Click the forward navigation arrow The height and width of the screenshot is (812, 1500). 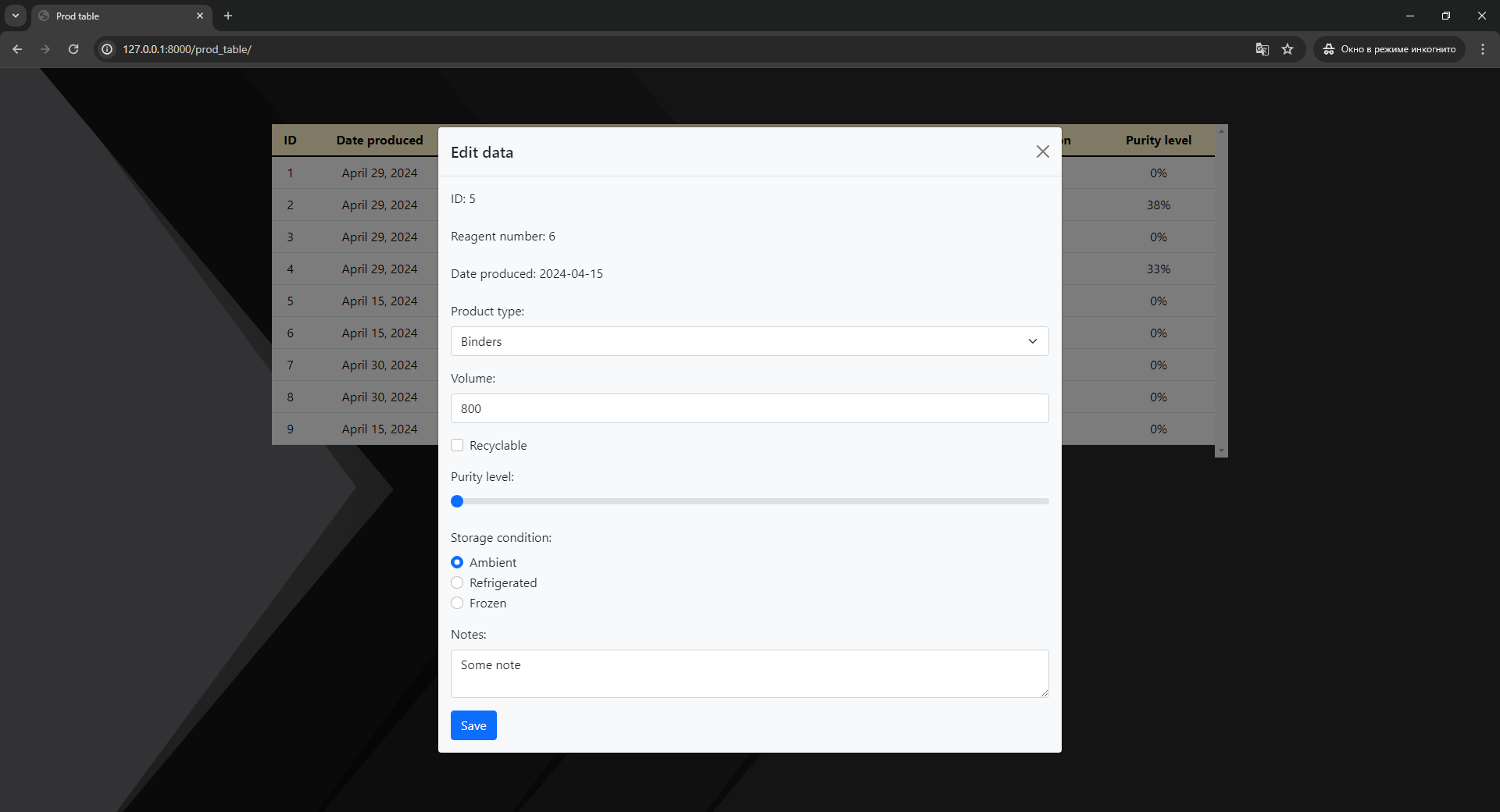[45, 48]
